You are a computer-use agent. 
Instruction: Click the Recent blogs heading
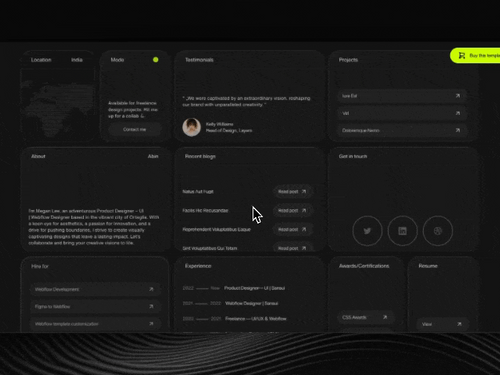(x=200, y=156)
